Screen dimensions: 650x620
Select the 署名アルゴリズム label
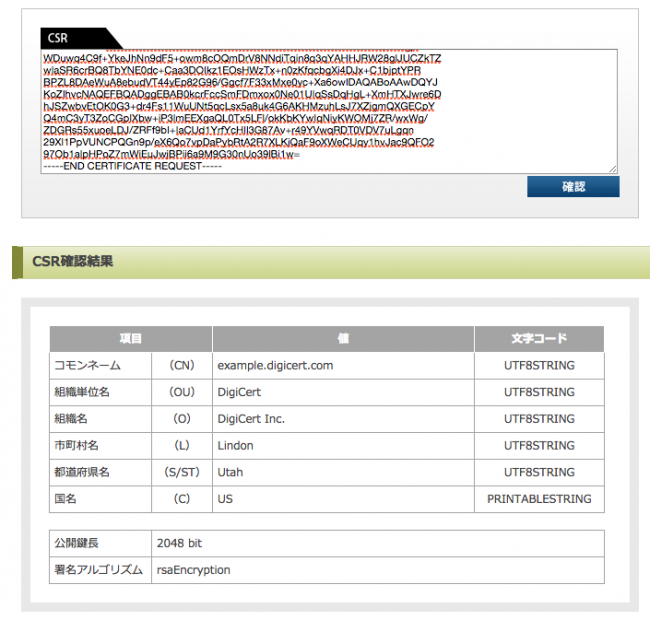pyautogui.click(x=98, y=570)
